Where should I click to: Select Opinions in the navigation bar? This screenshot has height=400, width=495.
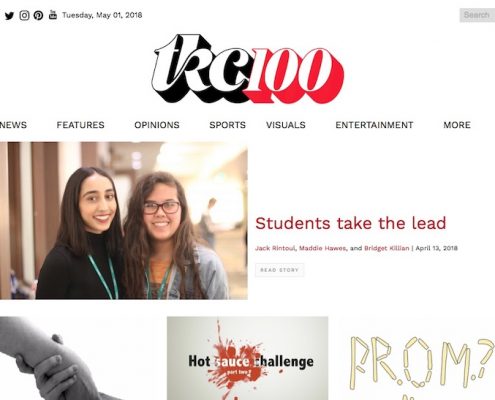(x=157, y=125)
